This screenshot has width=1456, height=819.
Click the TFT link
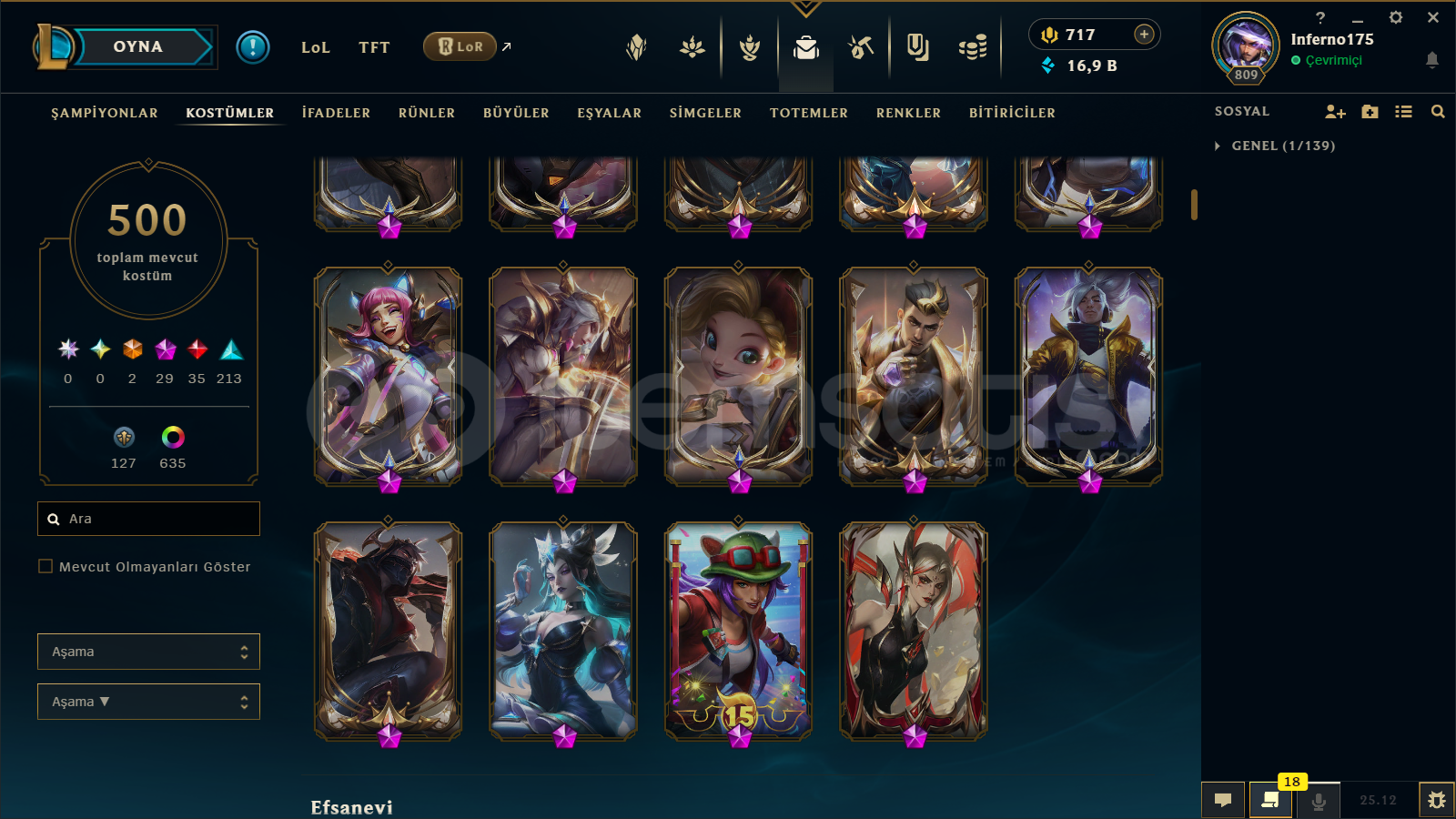tap(374, 47)
